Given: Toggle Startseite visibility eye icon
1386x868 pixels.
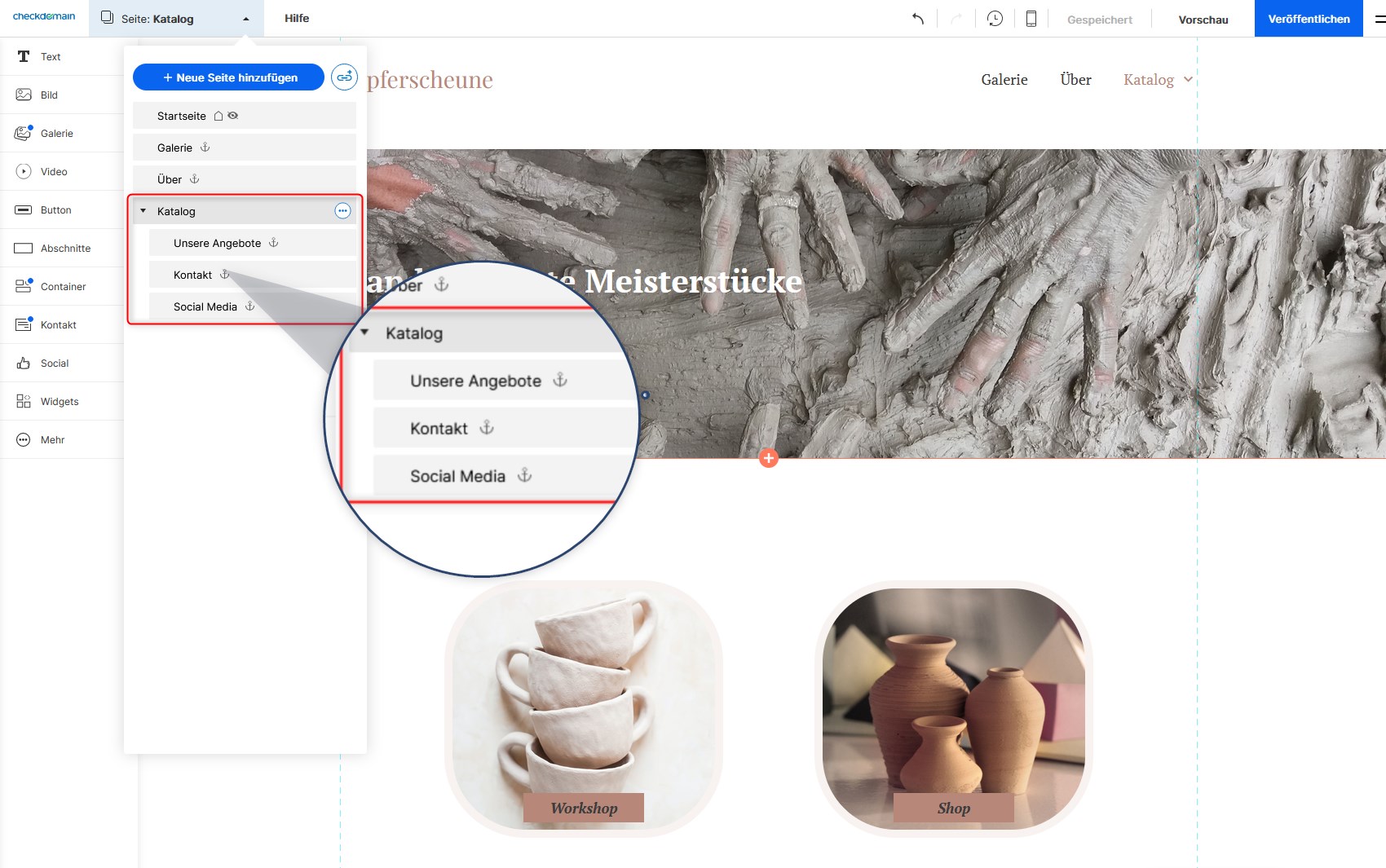Looking at the screenshot, I should coord(233,116).
